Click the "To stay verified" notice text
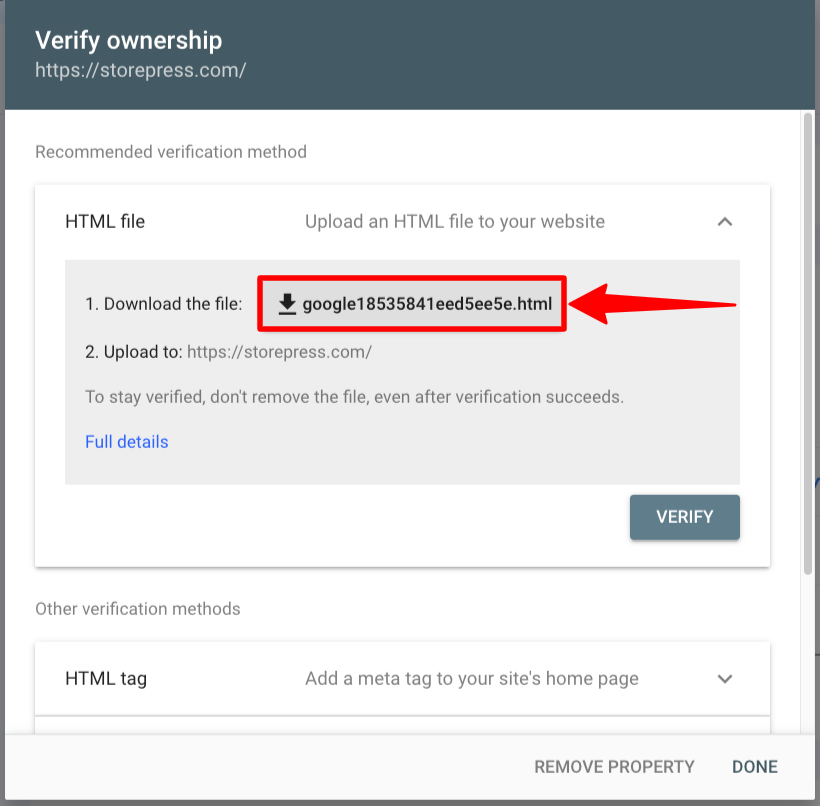The image size is (820, 806). click(x=355, y=397)
